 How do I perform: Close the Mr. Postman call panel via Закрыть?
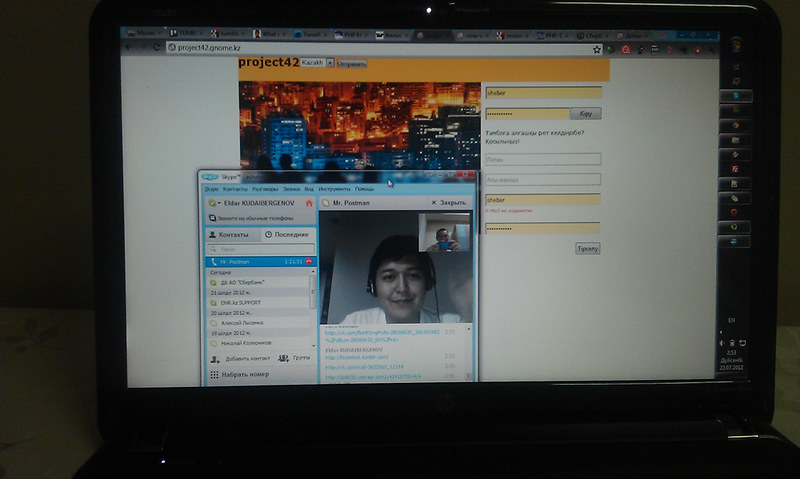point(448,203)
